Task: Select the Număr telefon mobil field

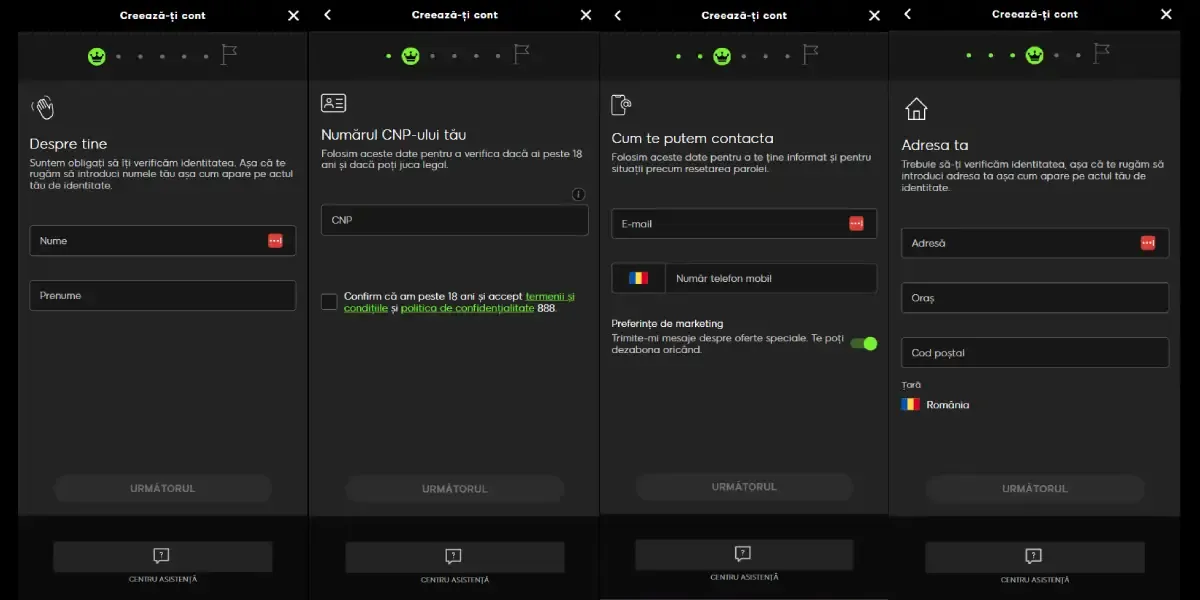Action: (770, 278)
